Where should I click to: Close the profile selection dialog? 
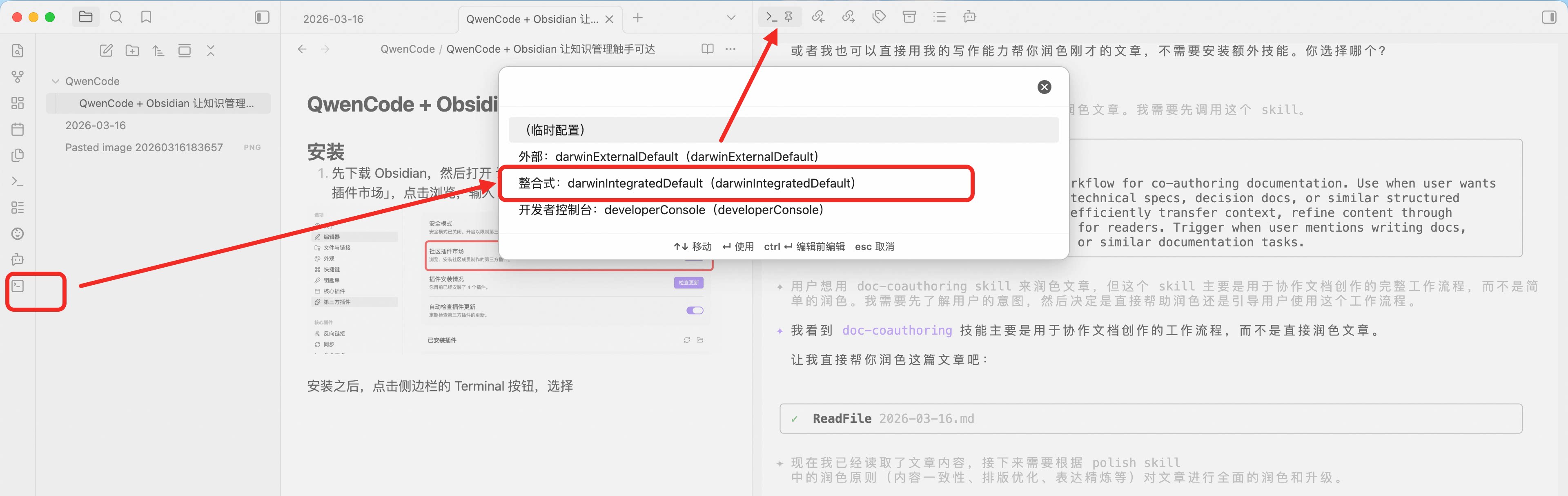[x=1044, y=87]
